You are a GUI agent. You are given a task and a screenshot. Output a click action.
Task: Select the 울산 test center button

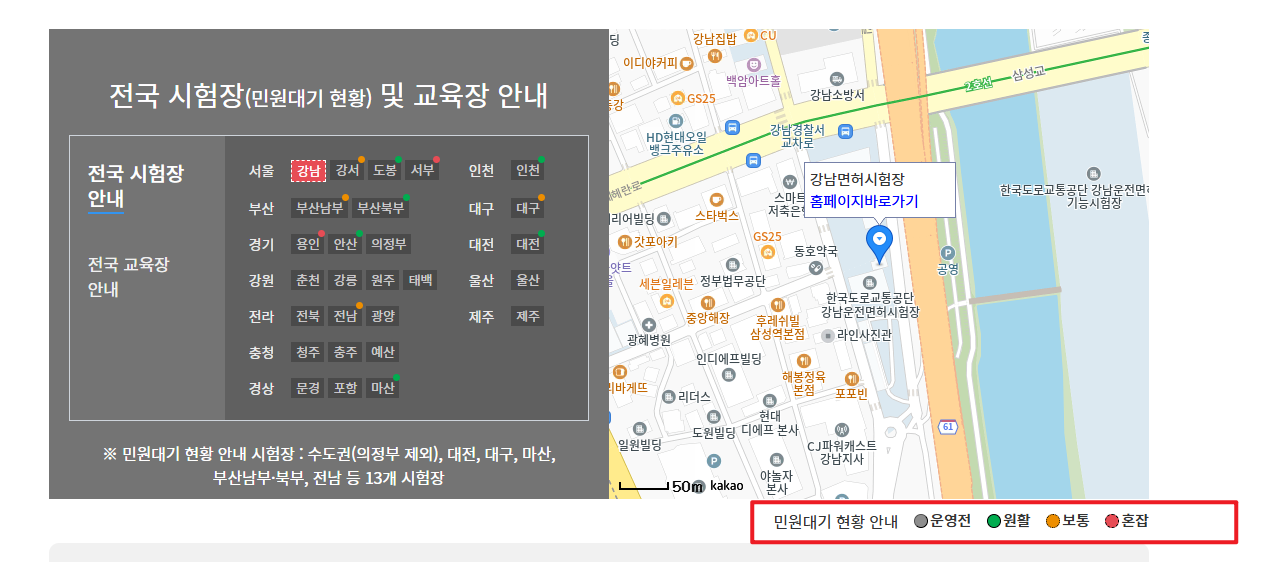[x=528, y=280]
